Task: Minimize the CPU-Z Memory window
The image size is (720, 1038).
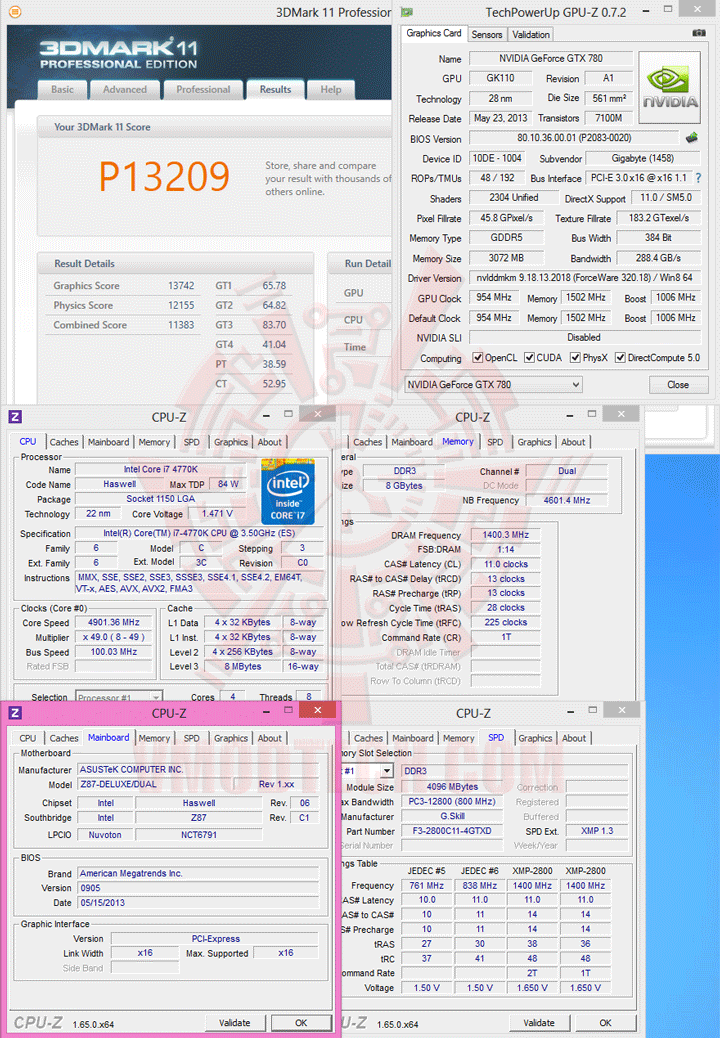Action: 570,416
